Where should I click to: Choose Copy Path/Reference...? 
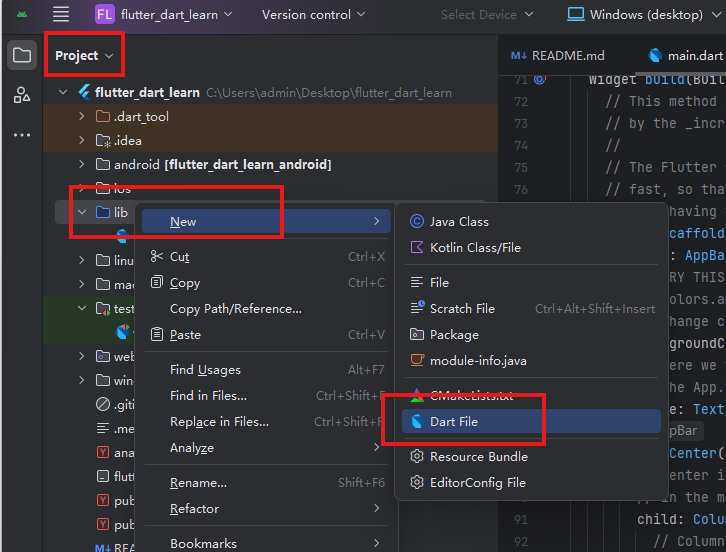point(266,308)
